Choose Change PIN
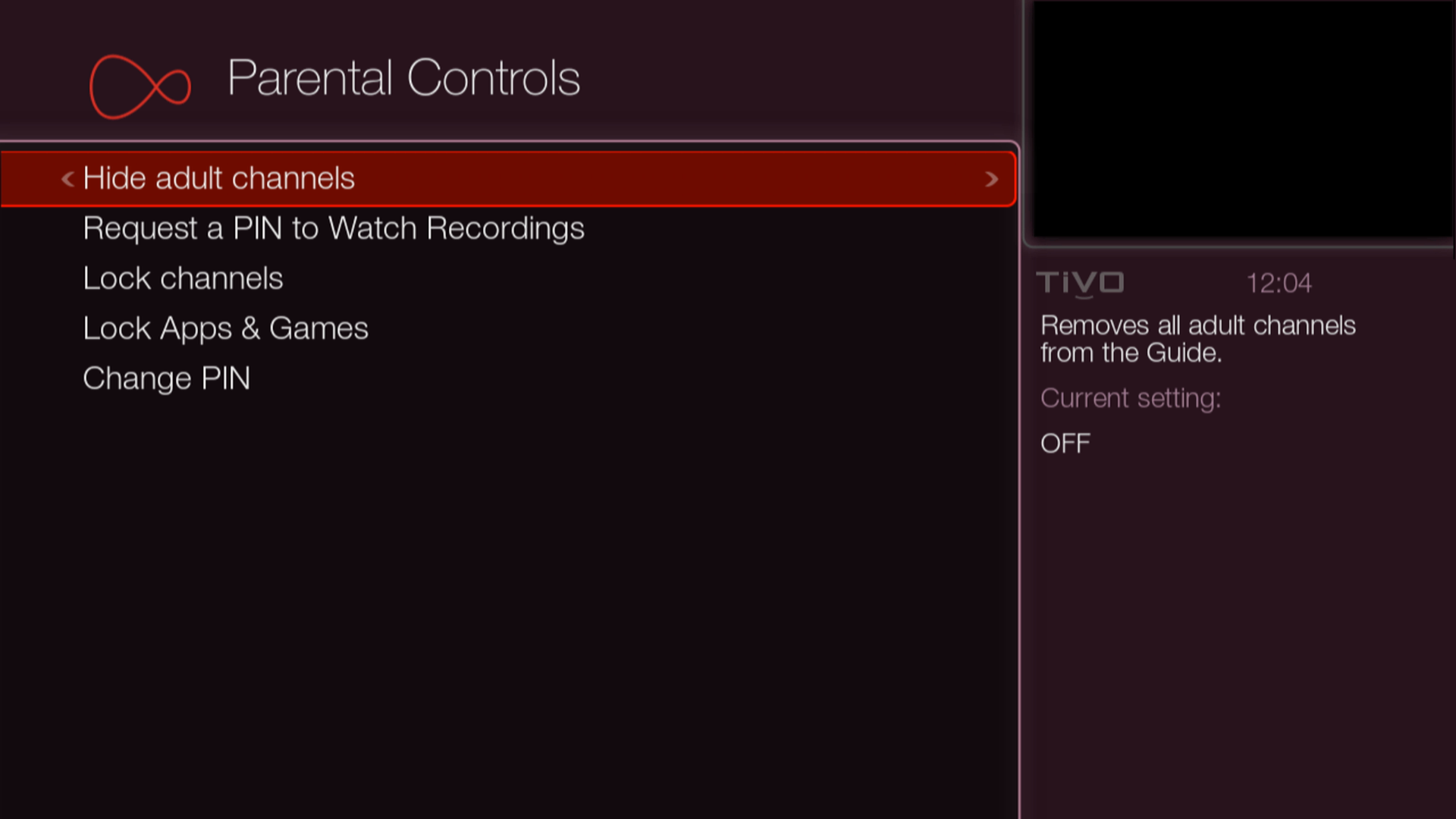This screenshot has height=819, width=1456. click(x=166, y=378)
